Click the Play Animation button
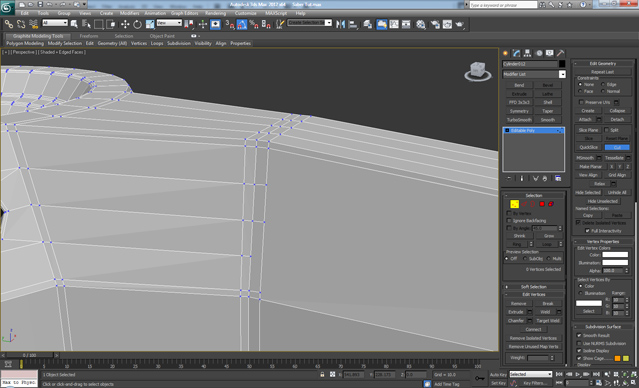Image resolution: width=639 pixels, height=388 pixels. coord(577,374)
